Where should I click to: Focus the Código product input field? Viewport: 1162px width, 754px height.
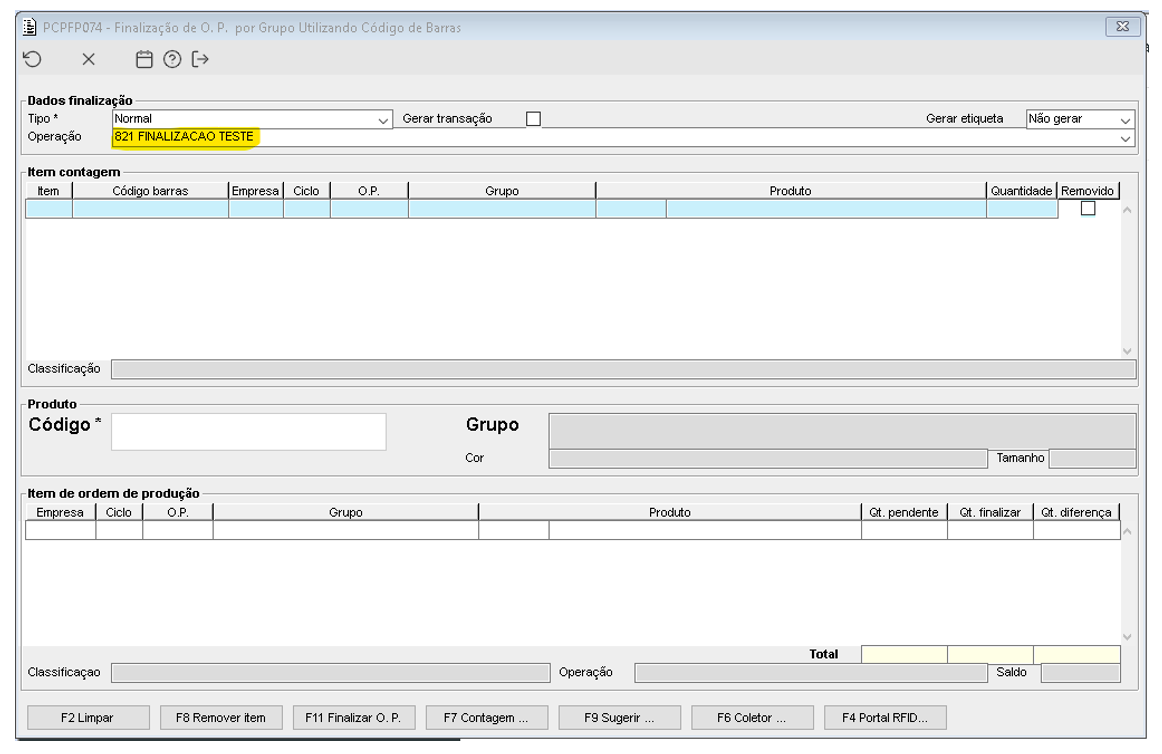point(248,432)
